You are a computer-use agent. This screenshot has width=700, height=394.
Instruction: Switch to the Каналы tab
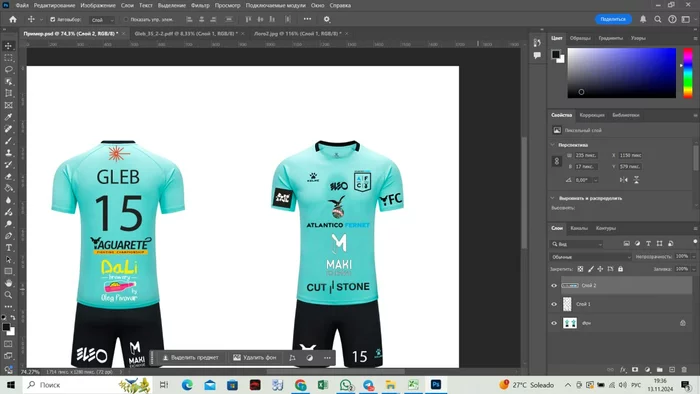click(579, 228)
